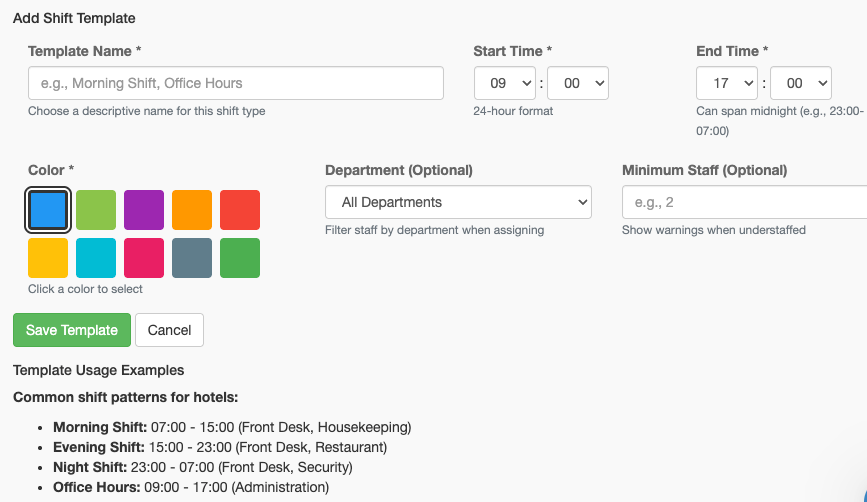Open the Start Time hour dropdown
This screenshot has height=502, width=867.
click(505, 84)
